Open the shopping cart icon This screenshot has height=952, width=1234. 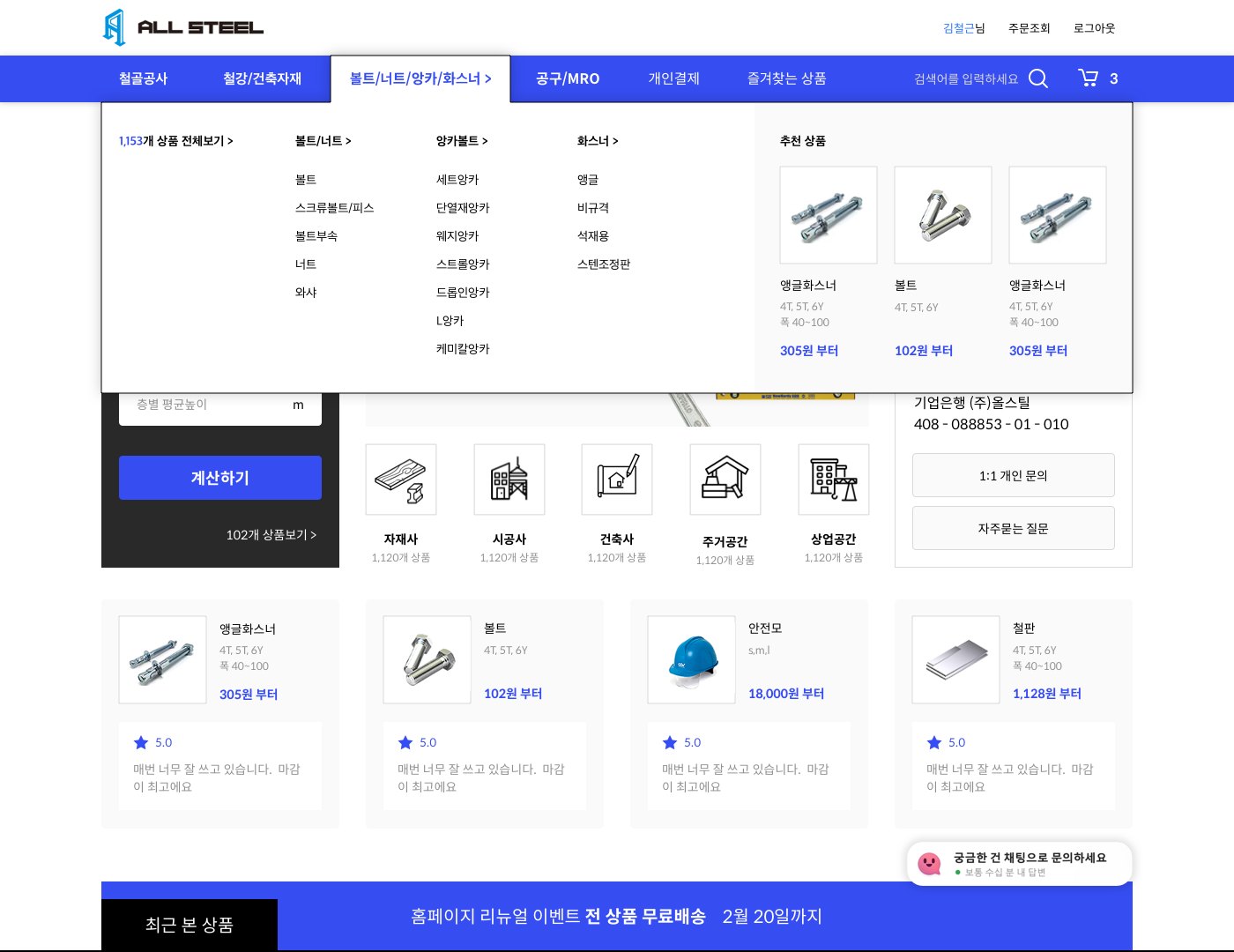click(1089, 78)
